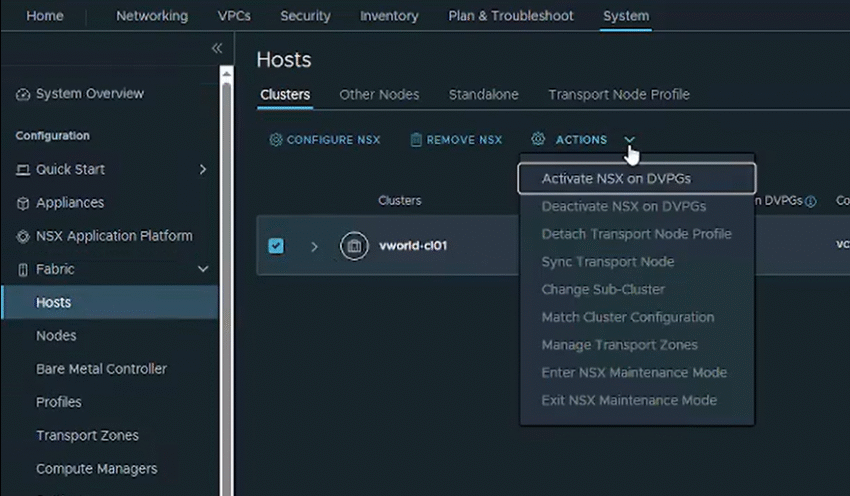Open System Overview in sidebar
Viewport: 850px width, 496px height.
(90, 94)
